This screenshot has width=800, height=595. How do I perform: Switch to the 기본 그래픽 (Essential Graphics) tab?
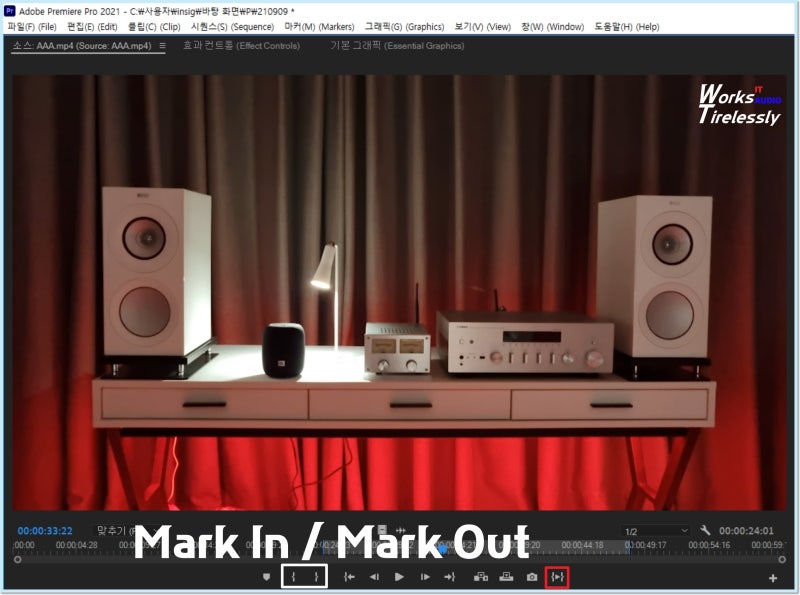(397, 45)
